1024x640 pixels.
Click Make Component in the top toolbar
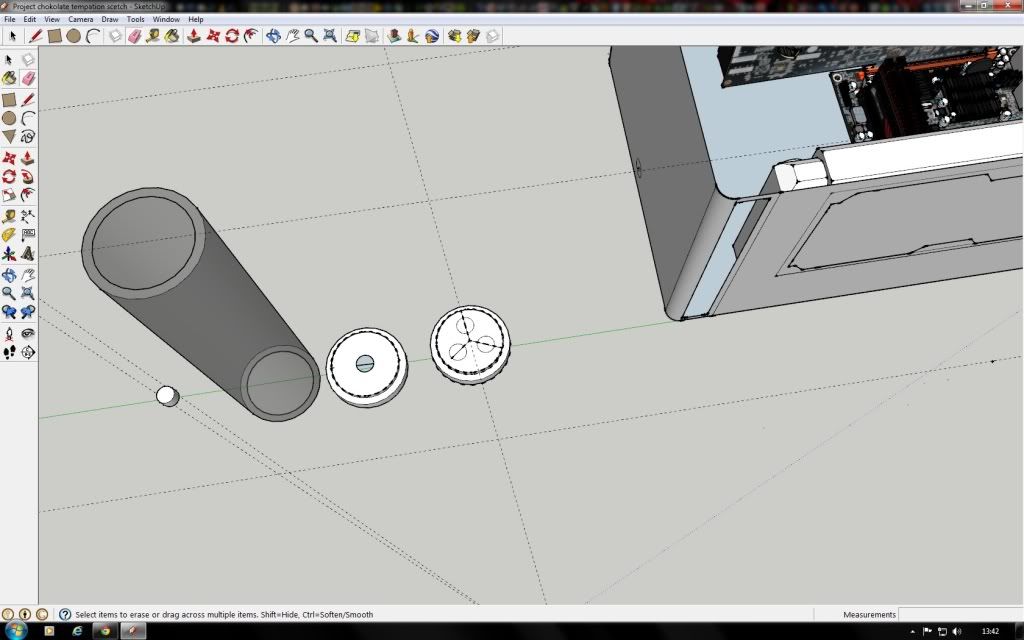click(115, 36)
